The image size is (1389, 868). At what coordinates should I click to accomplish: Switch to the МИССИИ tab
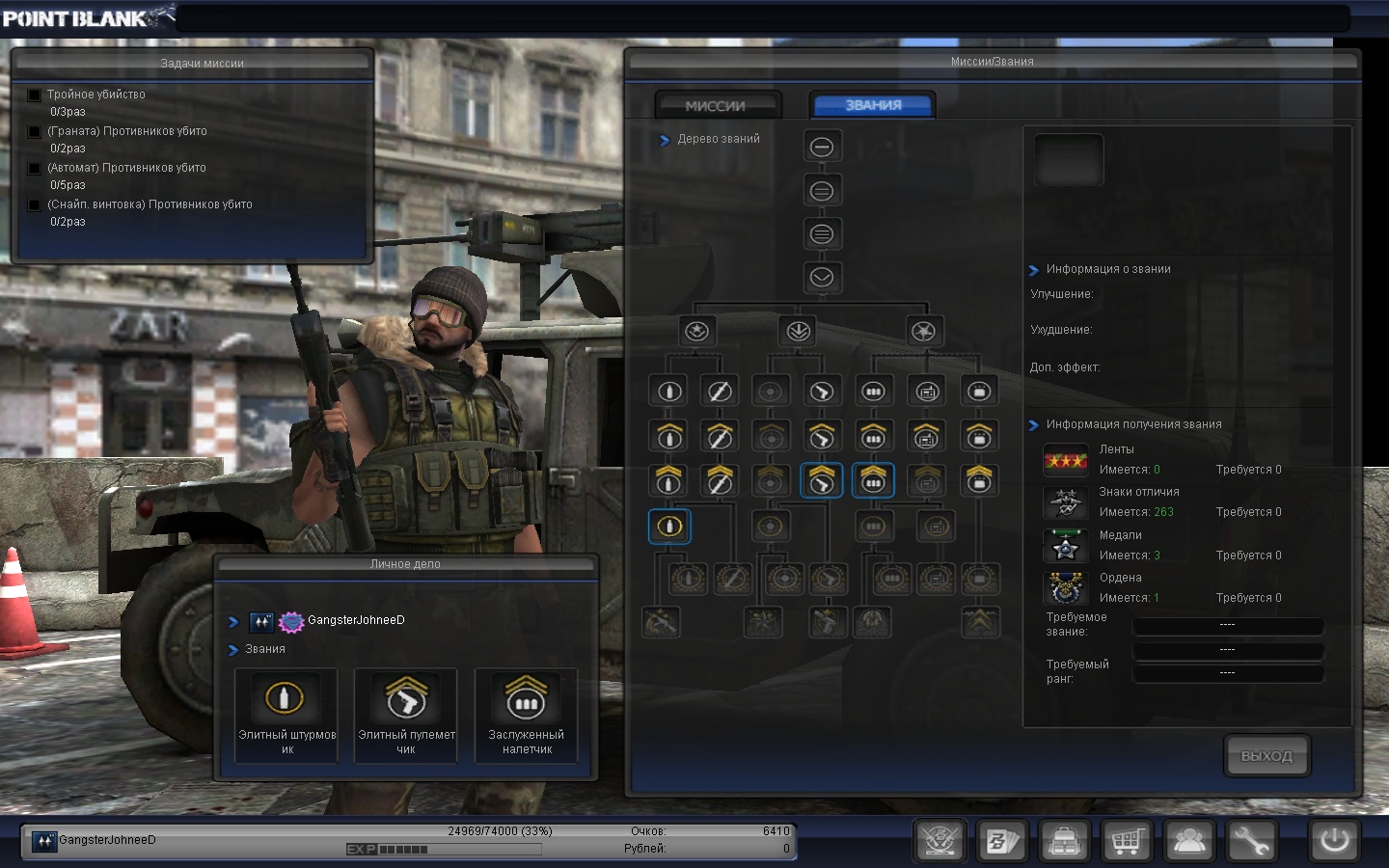coord(716,105)
